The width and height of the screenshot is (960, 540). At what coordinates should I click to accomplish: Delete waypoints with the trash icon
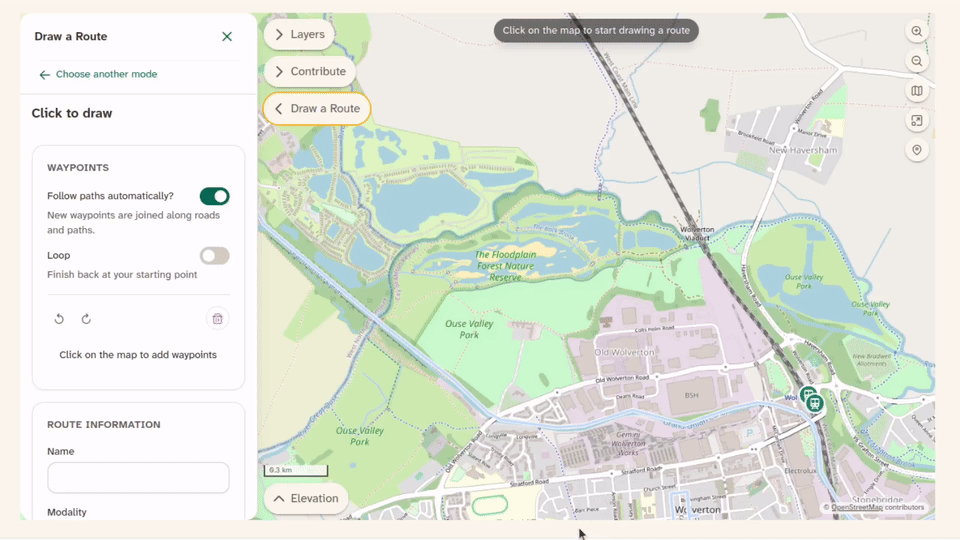point(217,318)
